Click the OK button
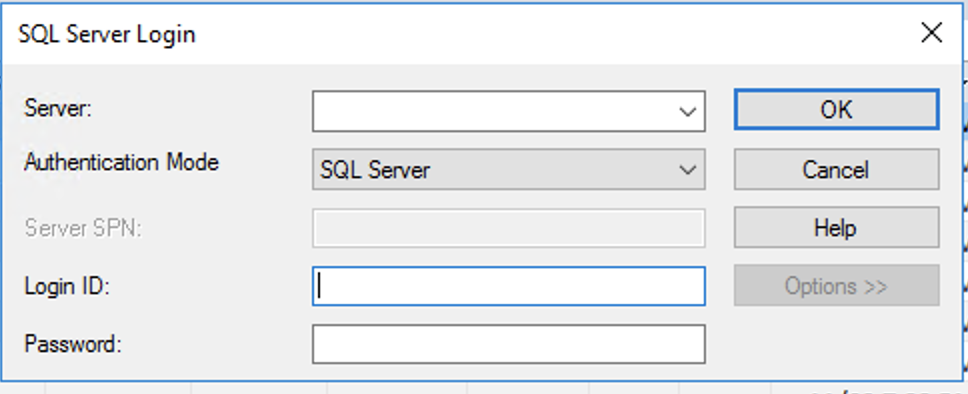The width and height of the screenshot is (968, 394). coord(837,110)
